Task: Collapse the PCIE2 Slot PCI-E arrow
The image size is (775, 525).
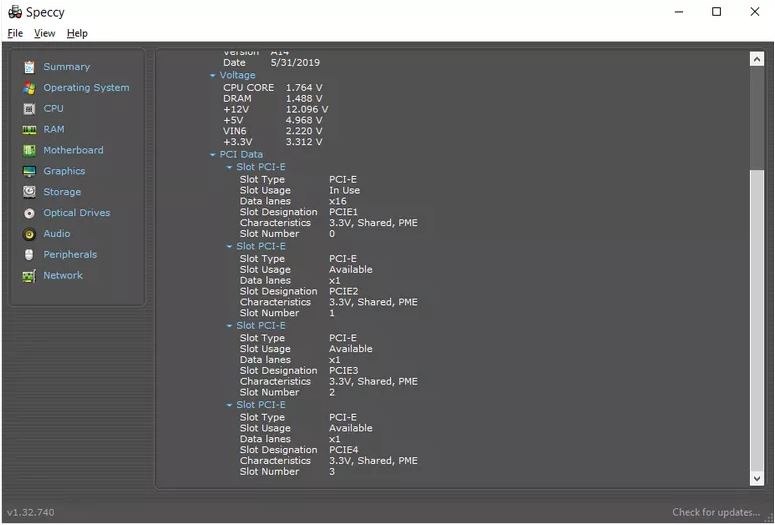Action: (229, 246)
